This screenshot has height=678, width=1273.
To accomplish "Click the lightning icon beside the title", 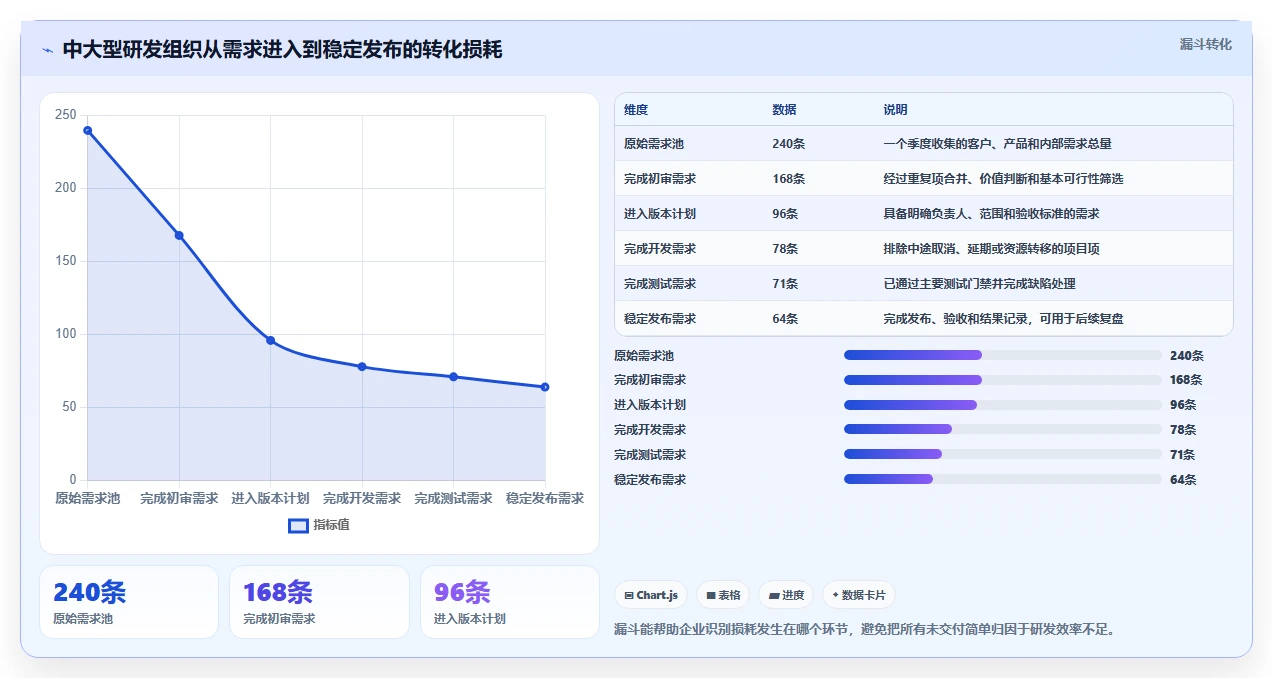I will coord(48,50).
